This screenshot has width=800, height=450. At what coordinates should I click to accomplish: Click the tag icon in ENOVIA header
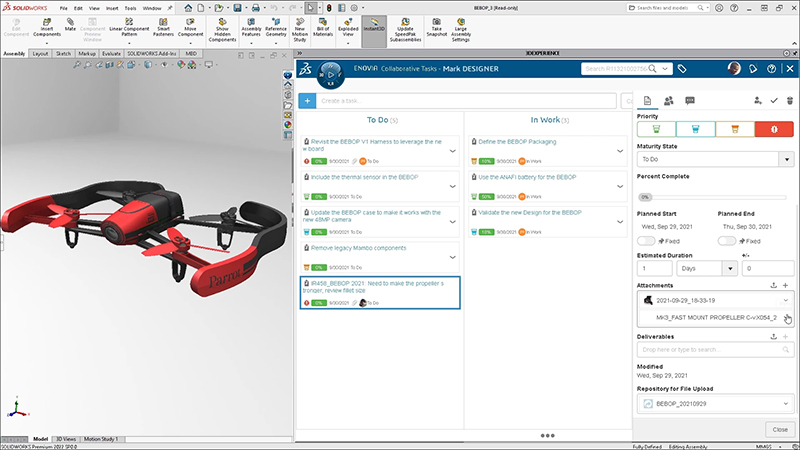682,69
